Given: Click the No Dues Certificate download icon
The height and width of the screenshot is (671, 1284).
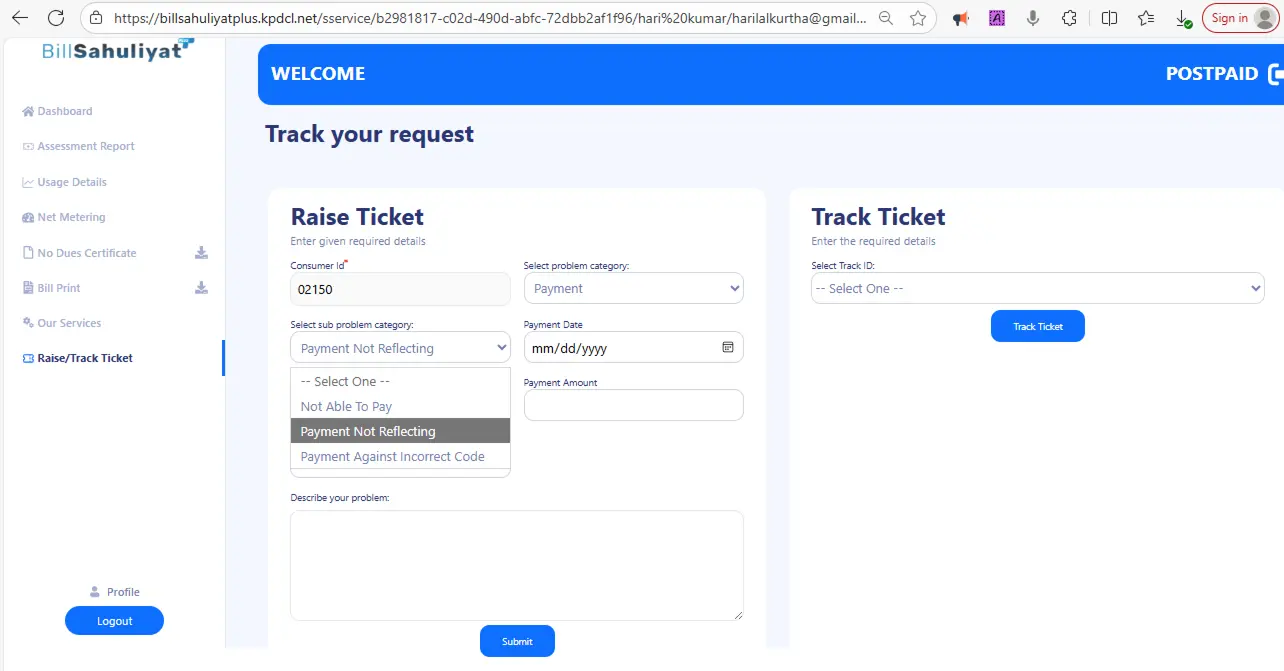Looking at the screenshot, I should [x=201, y=253].
